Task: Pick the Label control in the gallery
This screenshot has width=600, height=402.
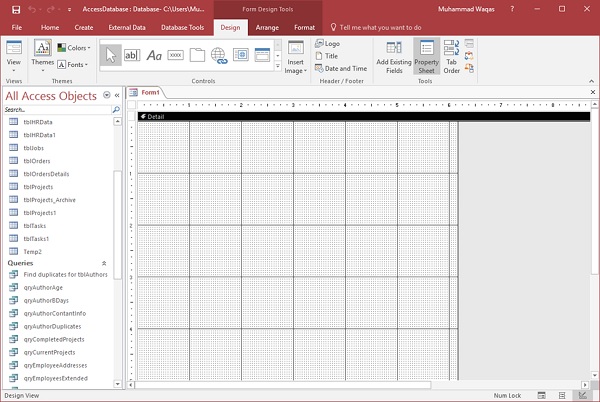Action: (x=154, y=56)
